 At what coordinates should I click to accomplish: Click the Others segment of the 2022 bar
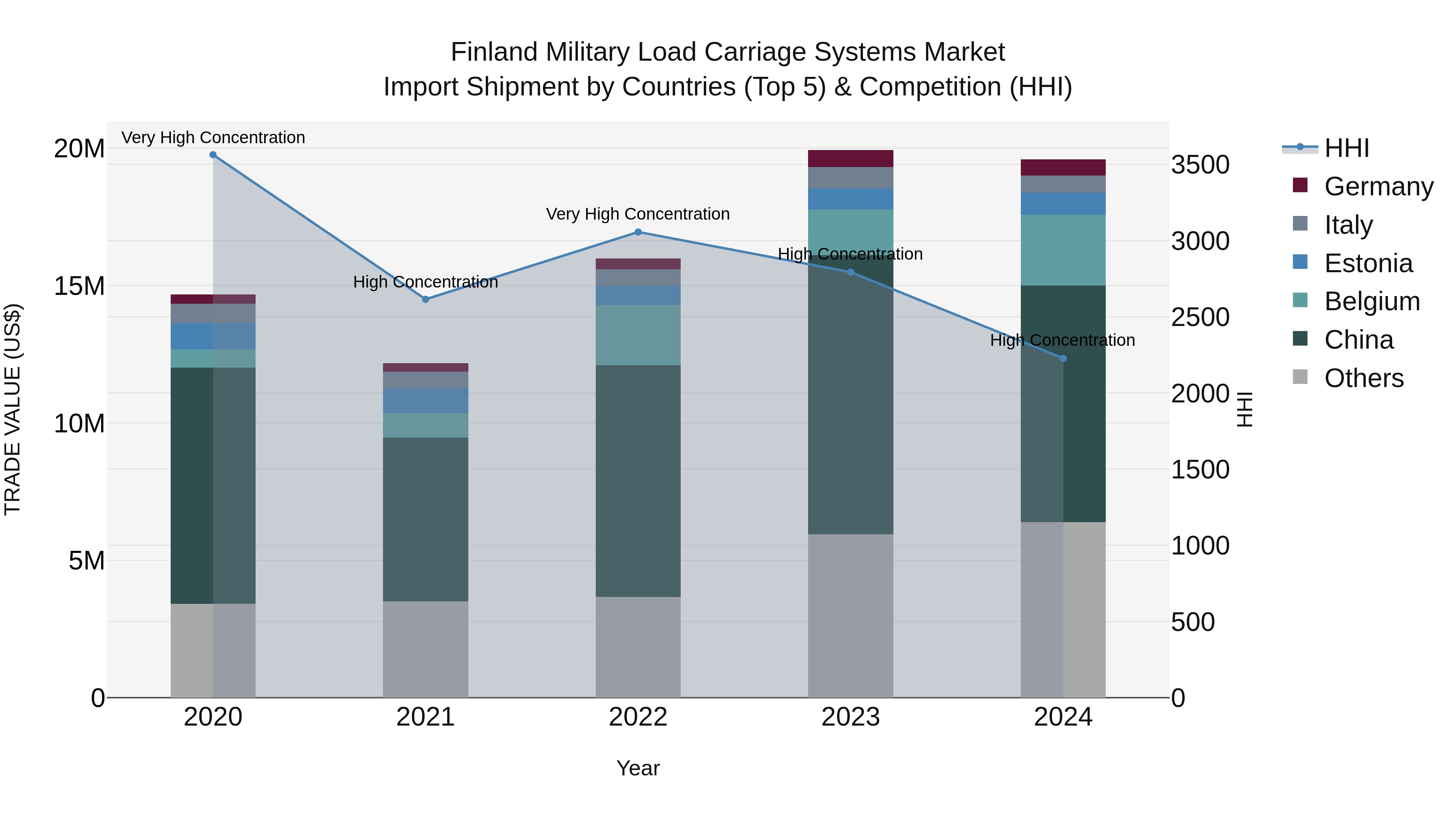pos(638,648)
